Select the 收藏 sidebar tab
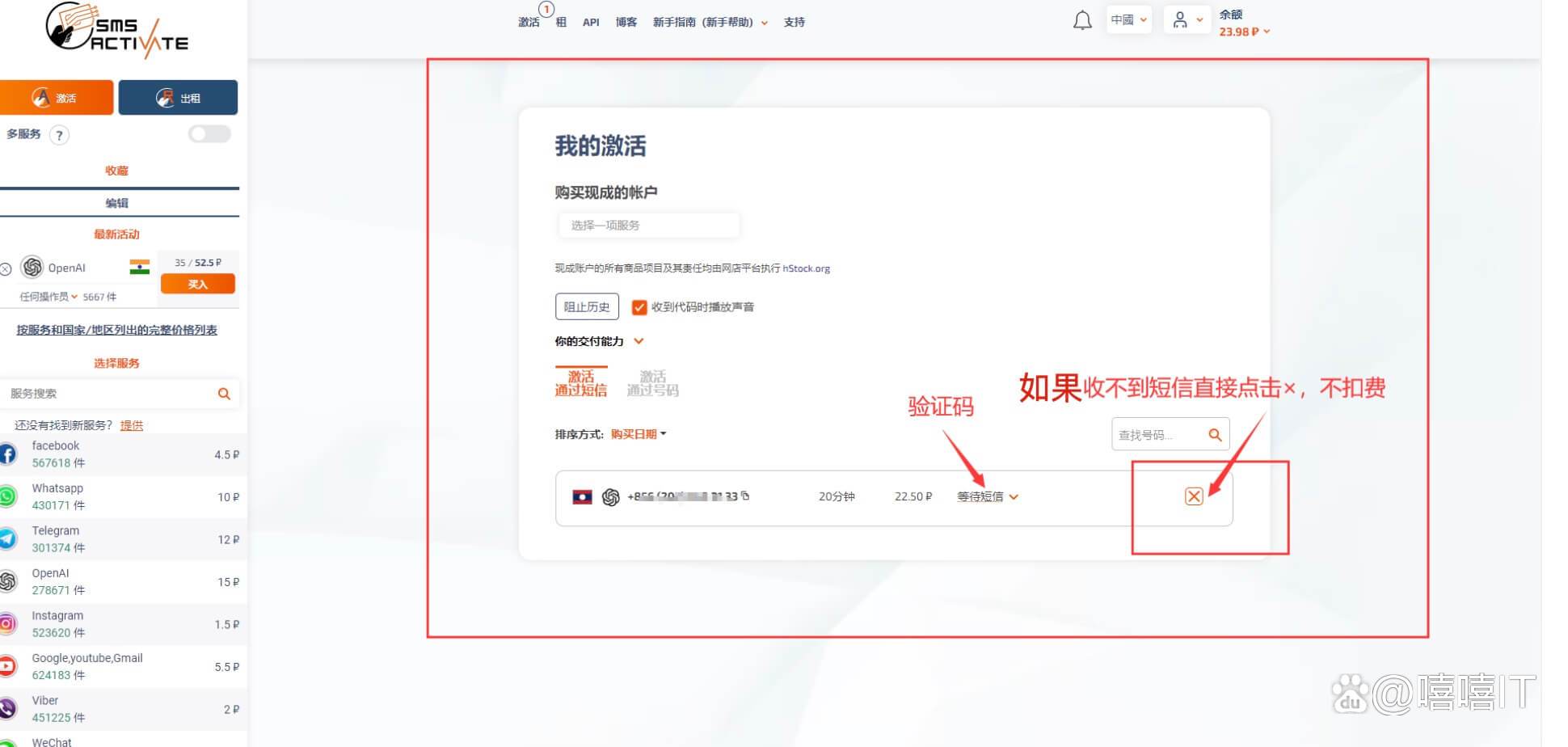 (117, 171)
